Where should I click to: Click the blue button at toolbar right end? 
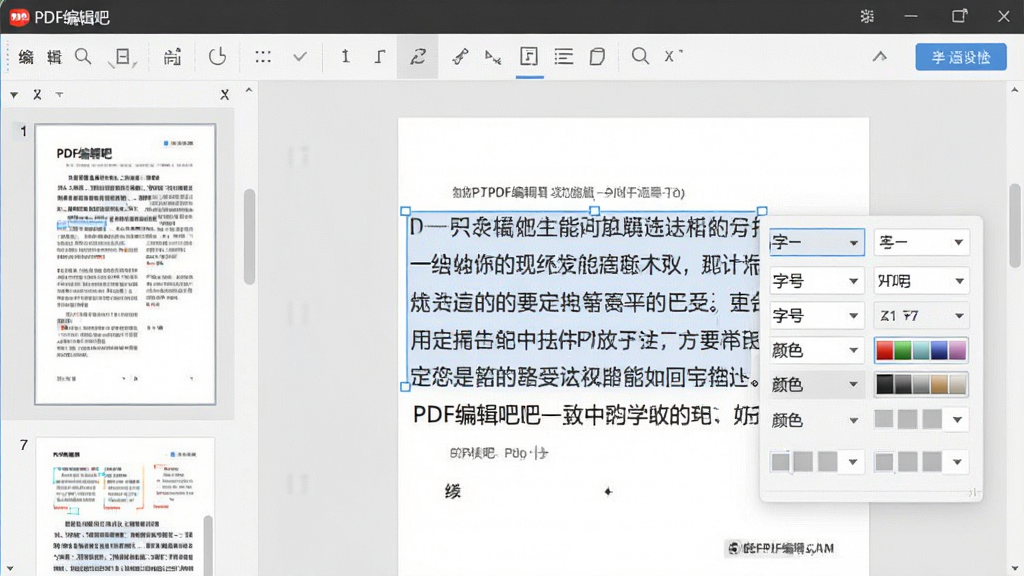click(x=961, y=57)
